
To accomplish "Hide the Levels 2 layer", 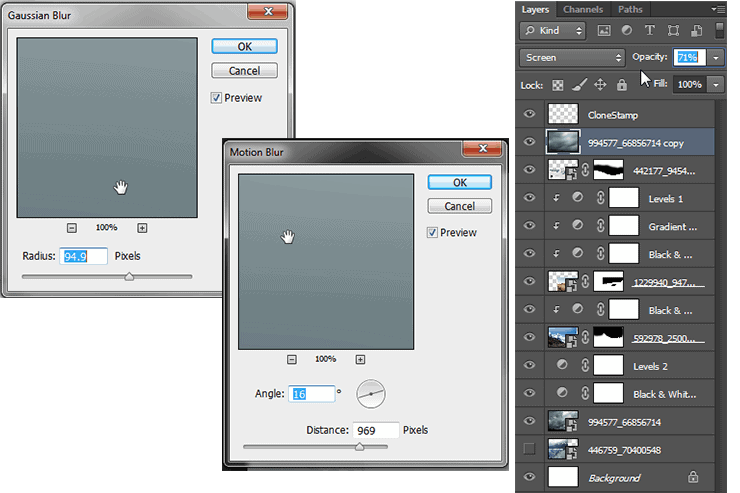I will tap(530, 365).
